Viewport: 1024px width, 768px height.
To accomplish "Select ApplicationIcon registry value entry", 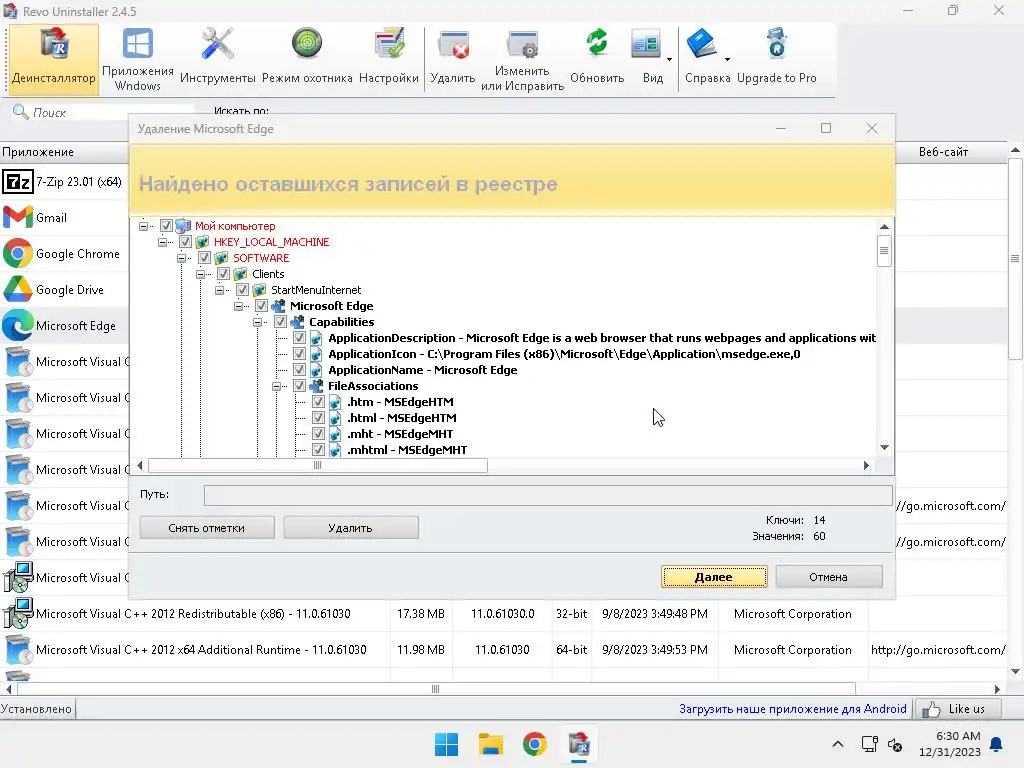I will [x=564, y=354].
